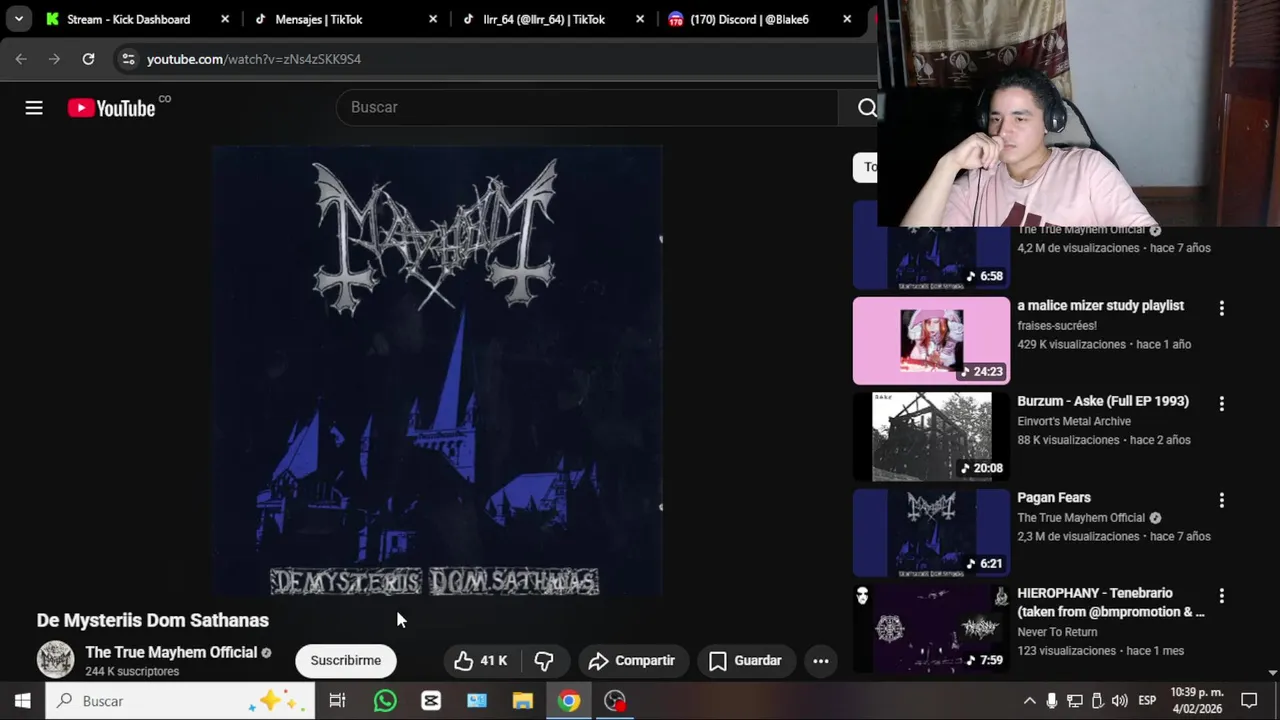Open options menu for Burzum - Aske video

pyautogui.click(x=1221, y=404)
